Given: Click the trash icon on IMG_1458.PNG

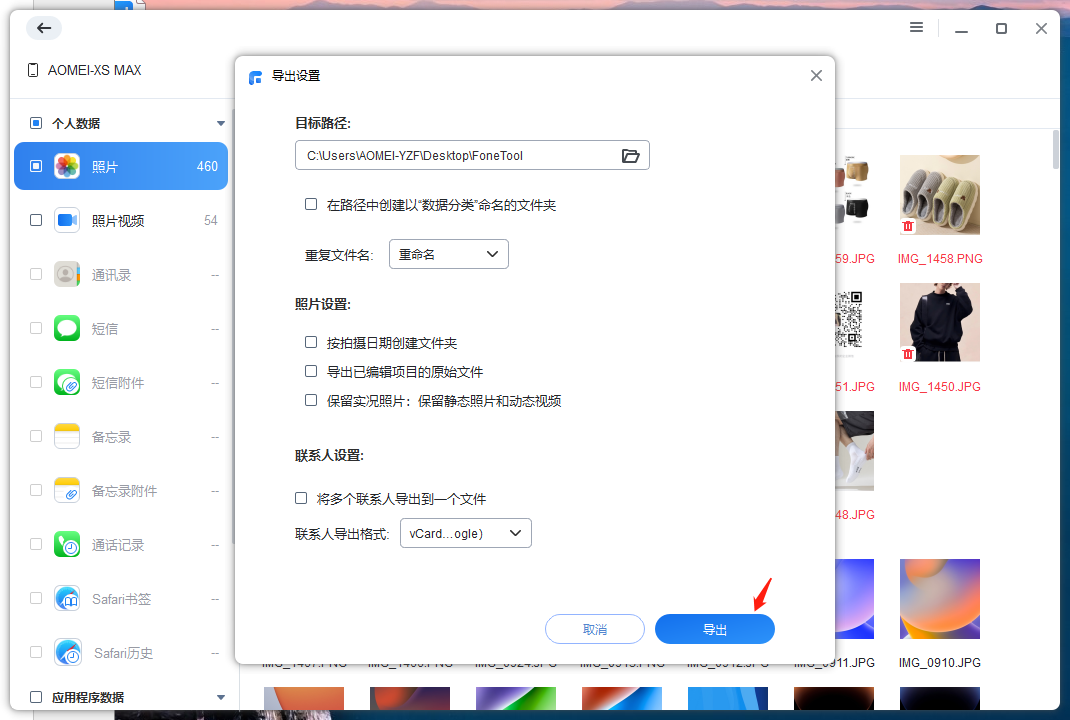Looking at the screenshot, I should 907,226.
